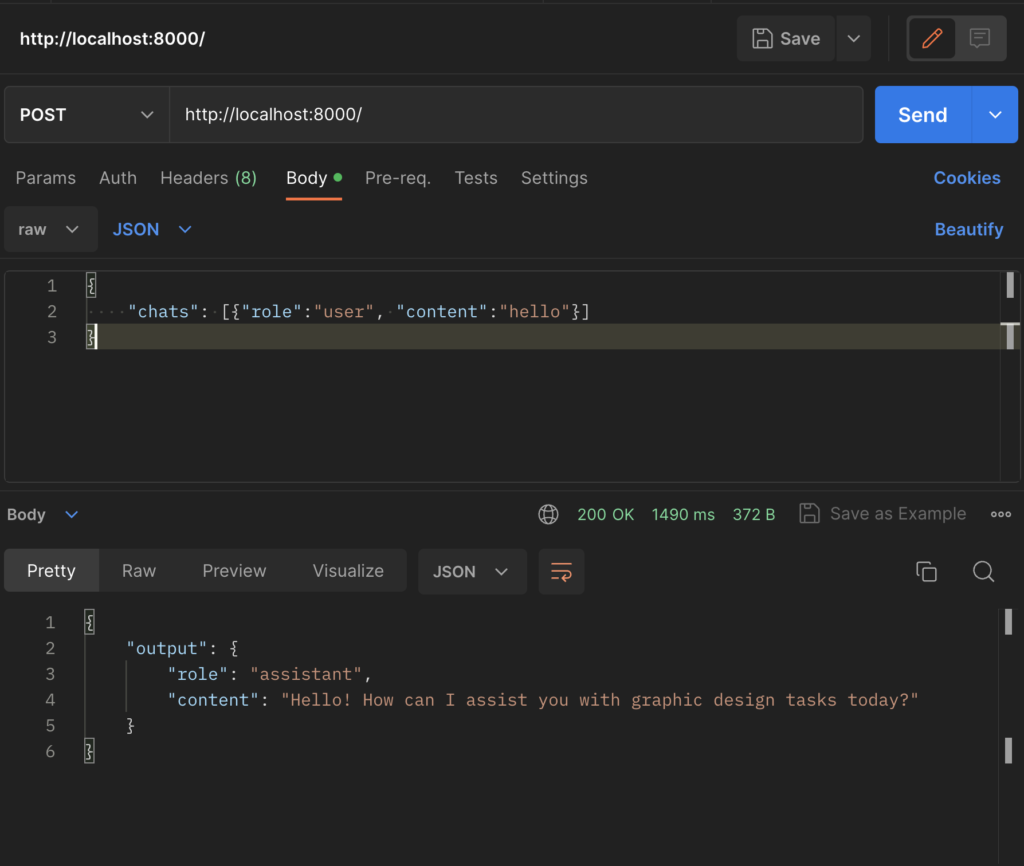
Task: Open the Params tab
Action: [x=46, y=178]
